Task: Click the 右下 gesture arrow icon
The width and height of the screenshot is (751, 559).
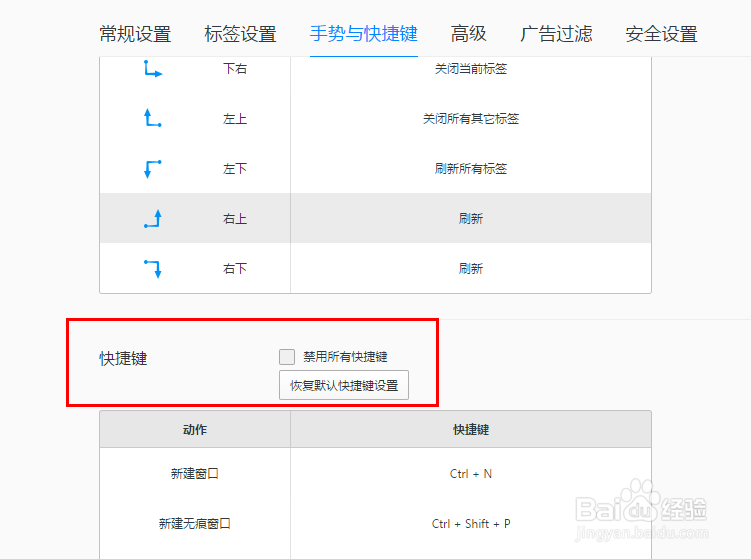Action: pos(153,269)
